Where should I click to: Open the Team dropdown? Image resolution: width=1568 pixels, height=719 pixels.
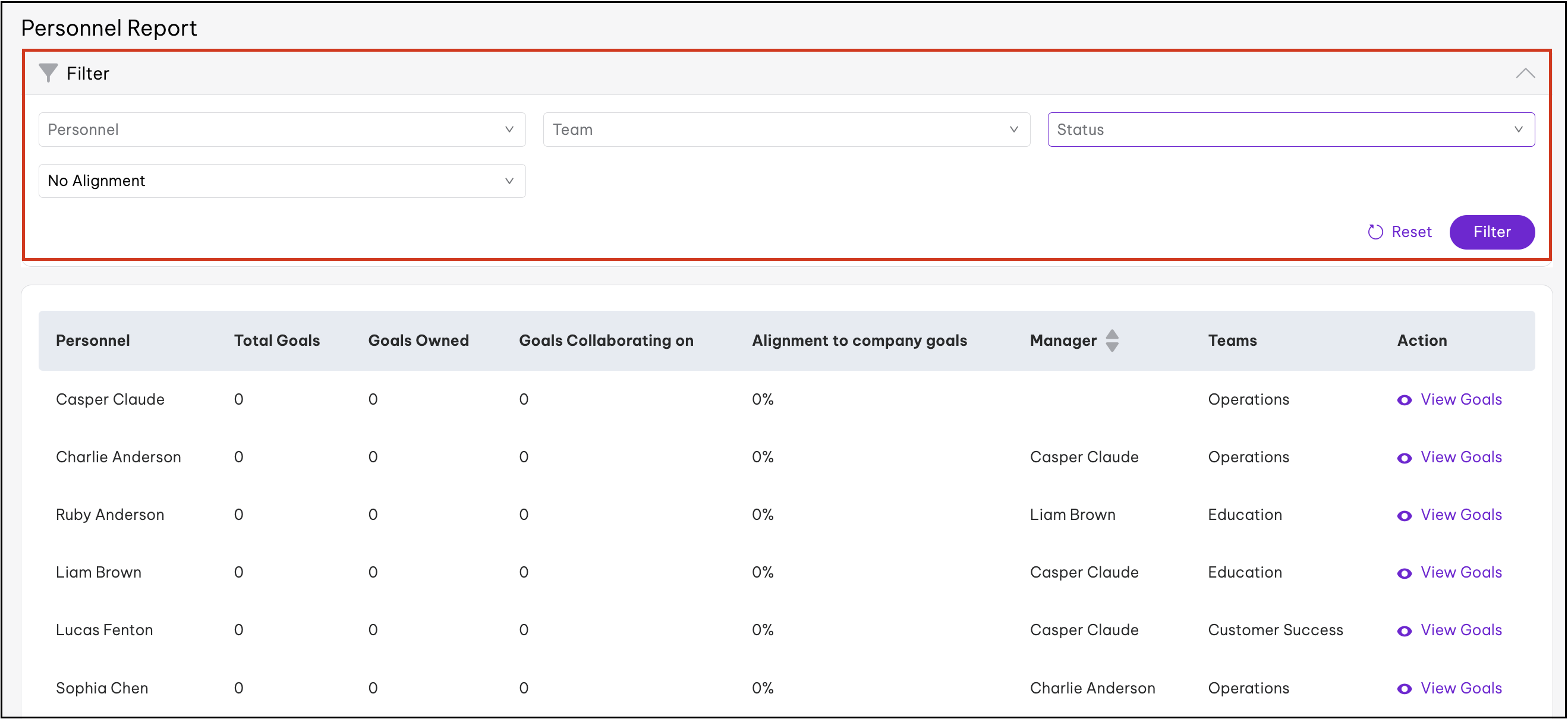pos(786,129)
